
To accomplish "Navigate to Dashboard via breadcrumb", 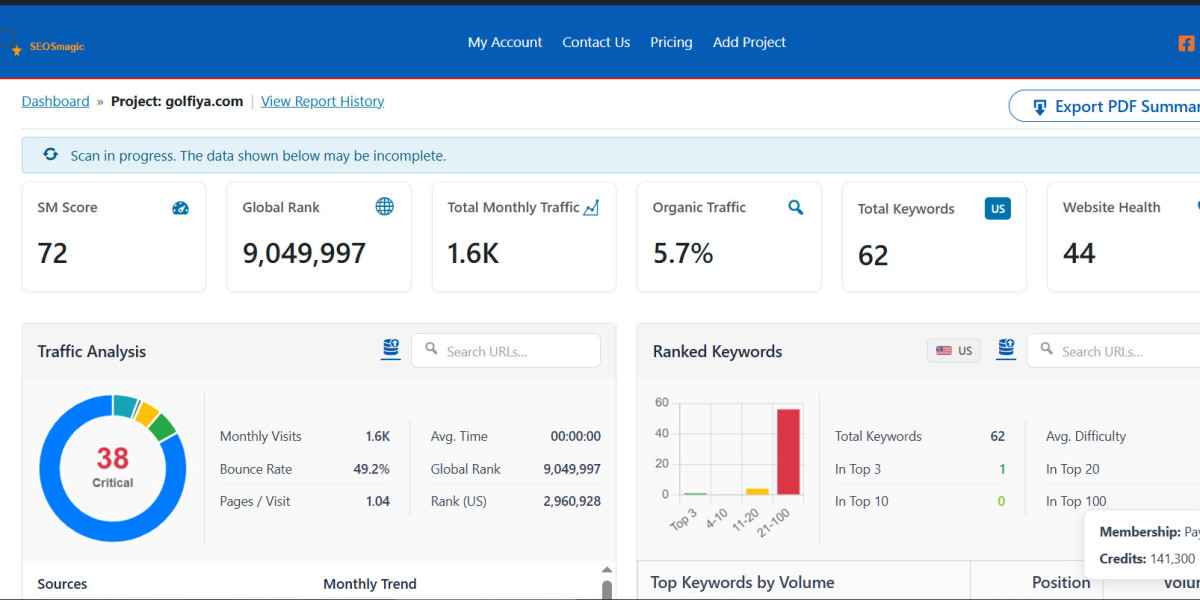I will (55, 101).
